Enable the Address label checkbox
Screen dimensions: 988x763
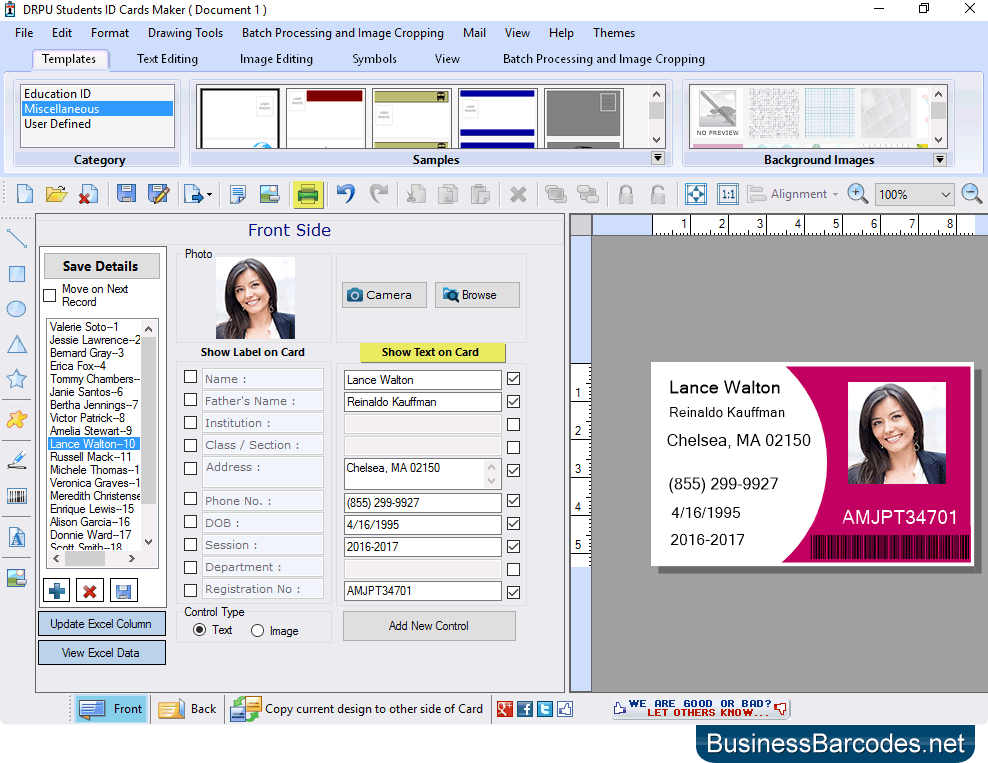tap(190, 468)
